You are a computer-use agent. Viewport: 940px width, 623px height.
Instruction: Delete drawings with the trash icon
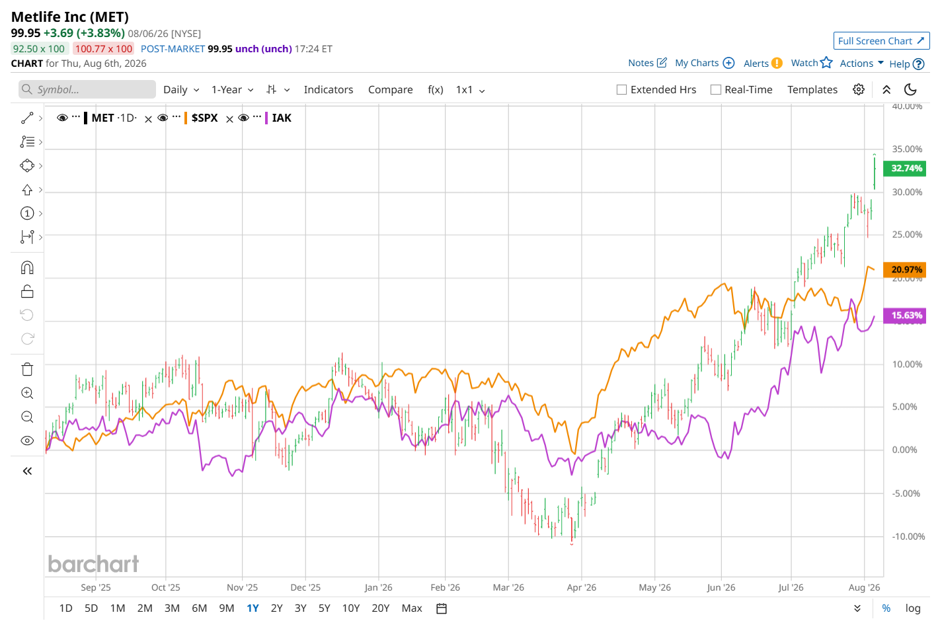pyautogui.click(x=27, y=369)
